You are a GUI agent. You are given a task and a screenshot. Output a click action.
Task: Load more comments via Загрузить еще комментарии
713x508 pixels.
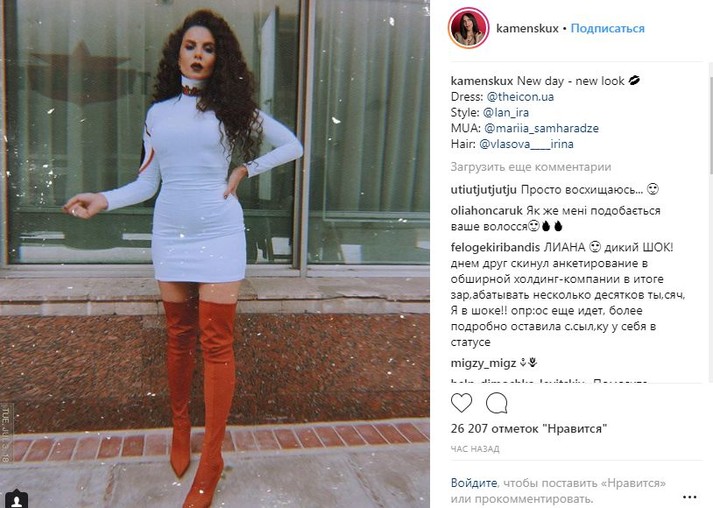click(531, 167)
